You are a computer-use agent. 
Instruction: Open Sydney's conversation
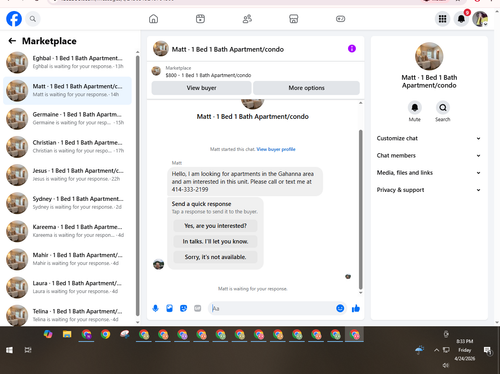(x=67, y=203)
